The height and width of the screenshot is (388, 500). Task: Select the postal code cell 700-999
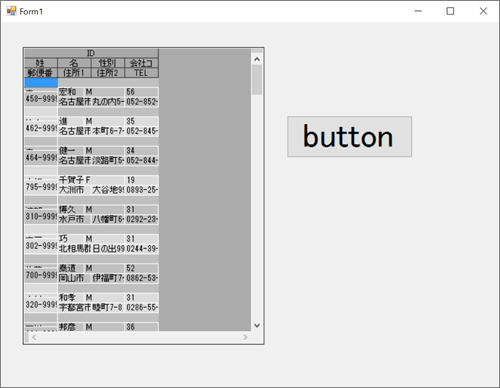[x=41, y=275]
